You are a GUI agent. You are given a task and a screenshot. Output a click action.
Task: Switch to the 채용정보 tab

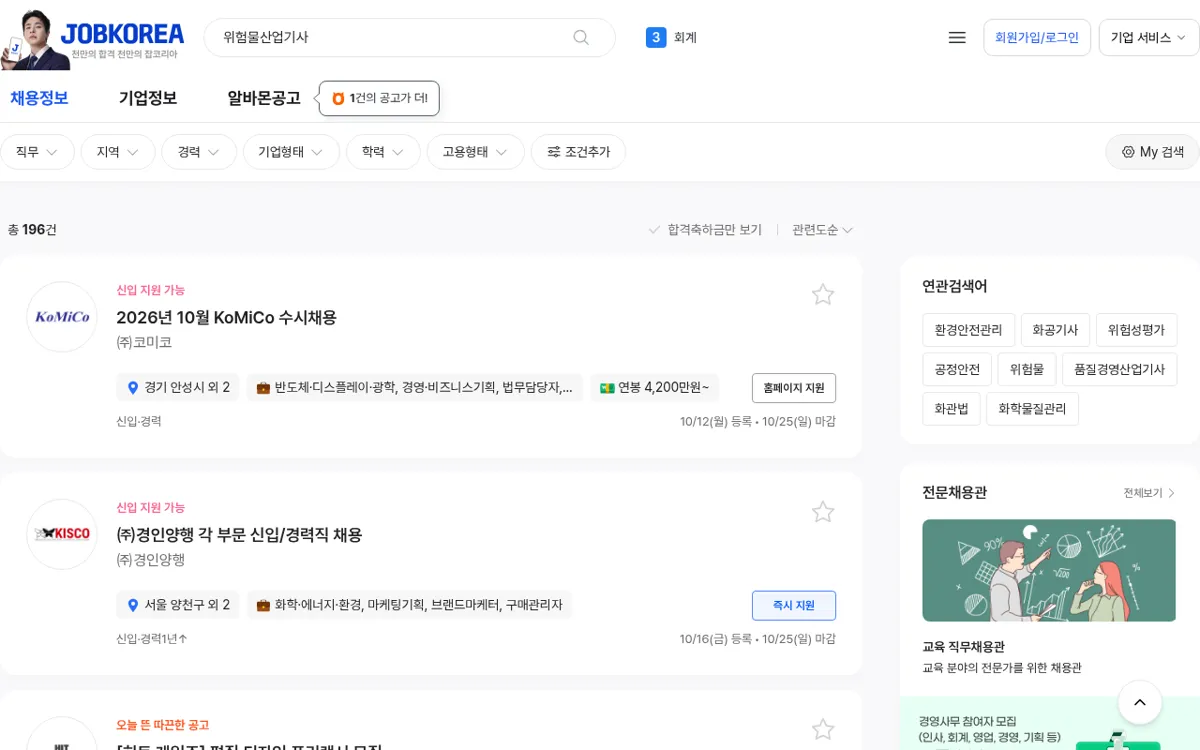point(39,98)
